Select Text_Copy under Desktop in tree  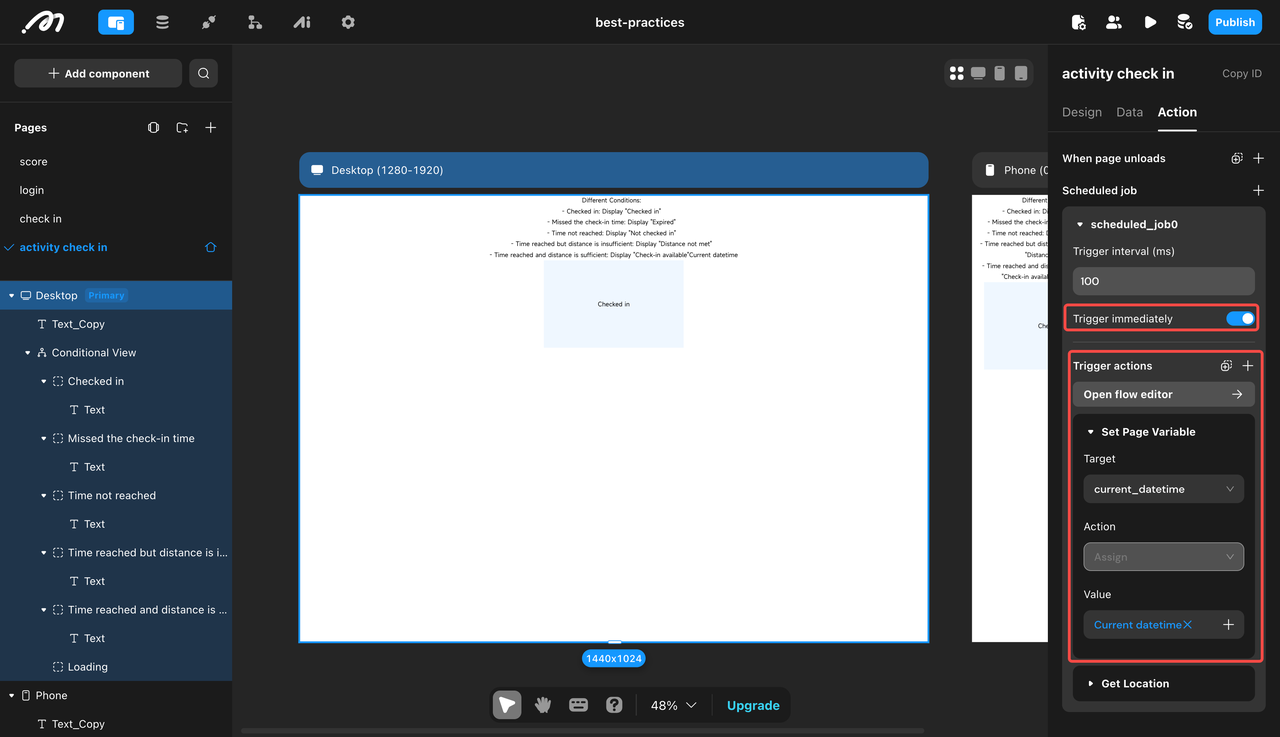[x=78, y=324]
